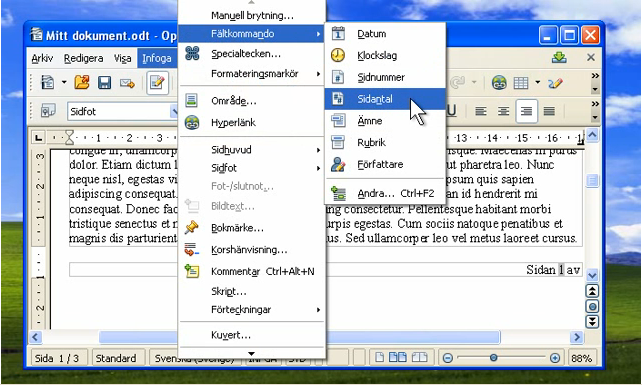Open Visa menu
642x385 pixels.
pos(122,59)
